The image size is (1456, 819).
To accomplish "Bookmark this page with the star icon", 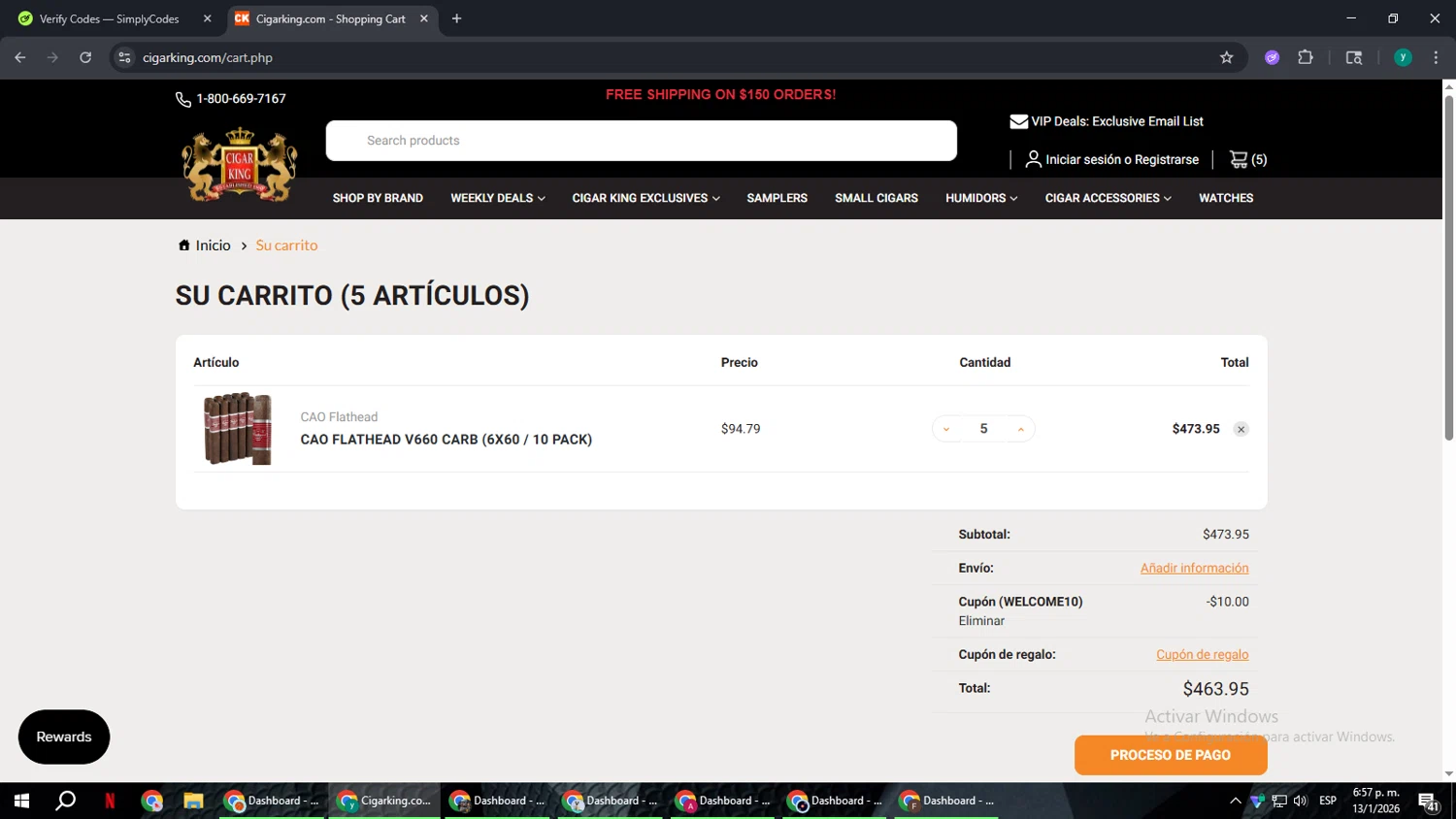I will [x=1227, y=57].
